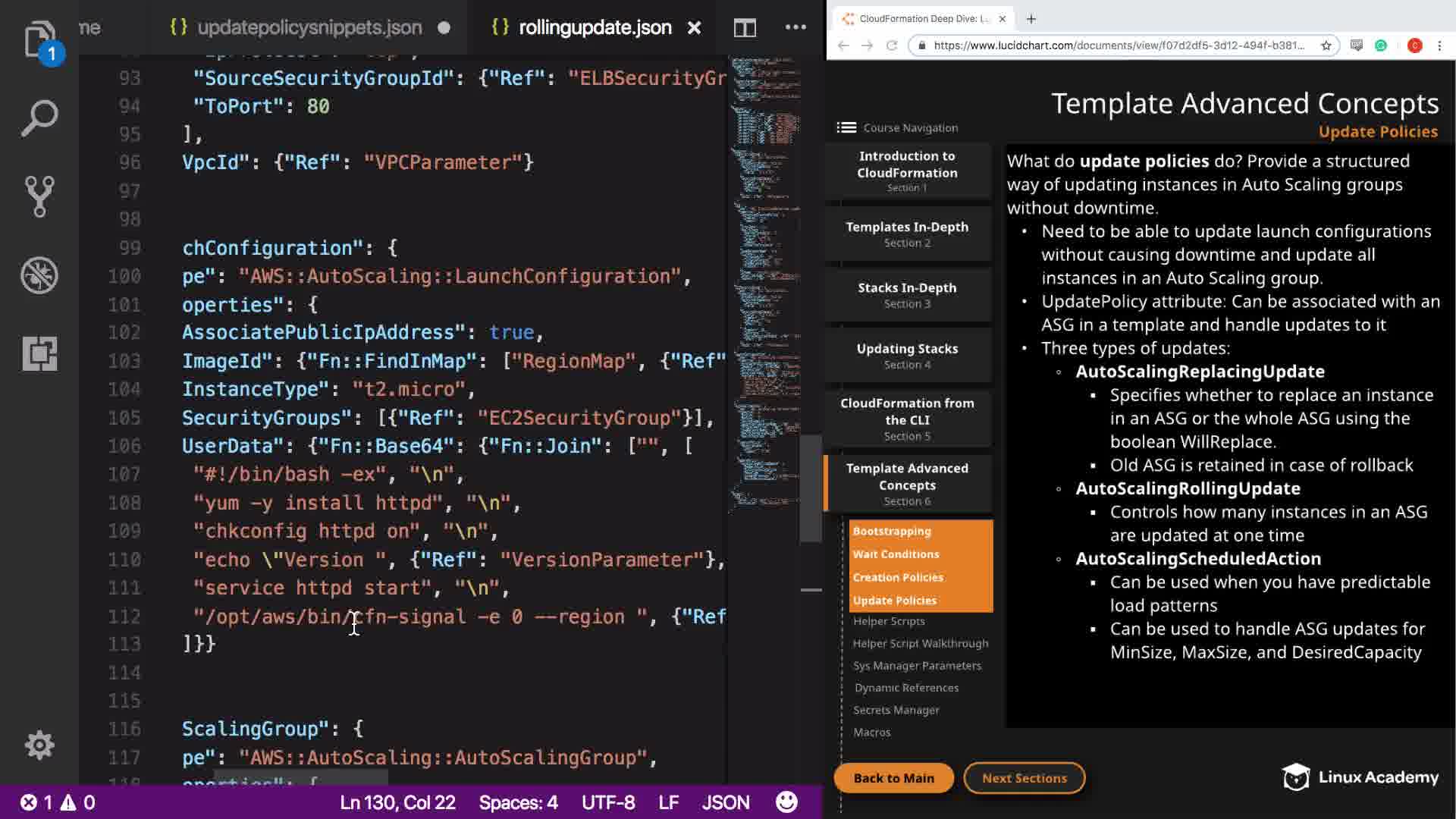The width and height of the screenshot is (1456, 819).
Task: Select JSON language mode in status bar
Action: click(725, 802)
